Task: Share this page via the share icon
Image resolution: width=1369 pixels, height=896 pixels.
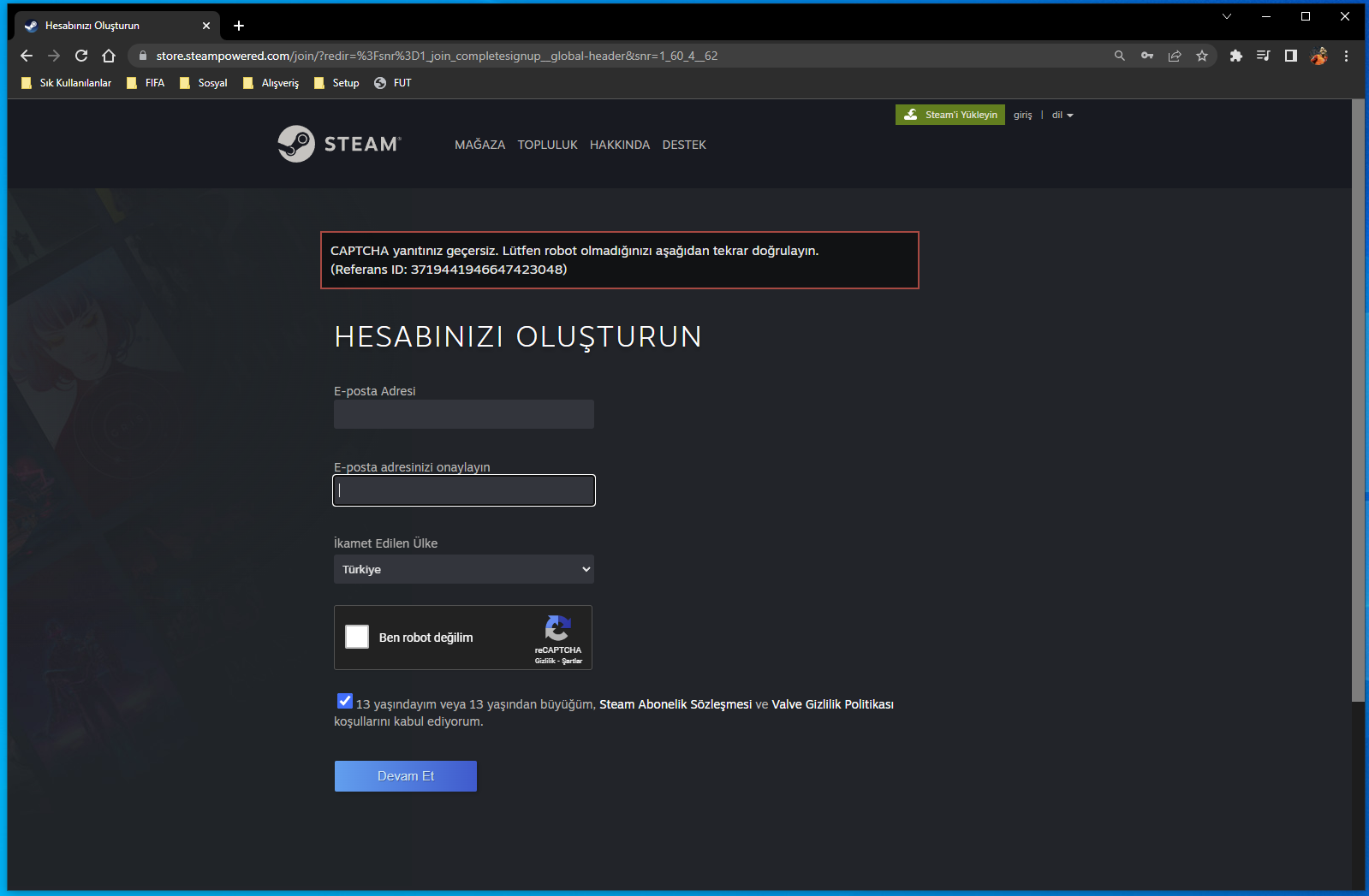Action: pos(1175,56)
